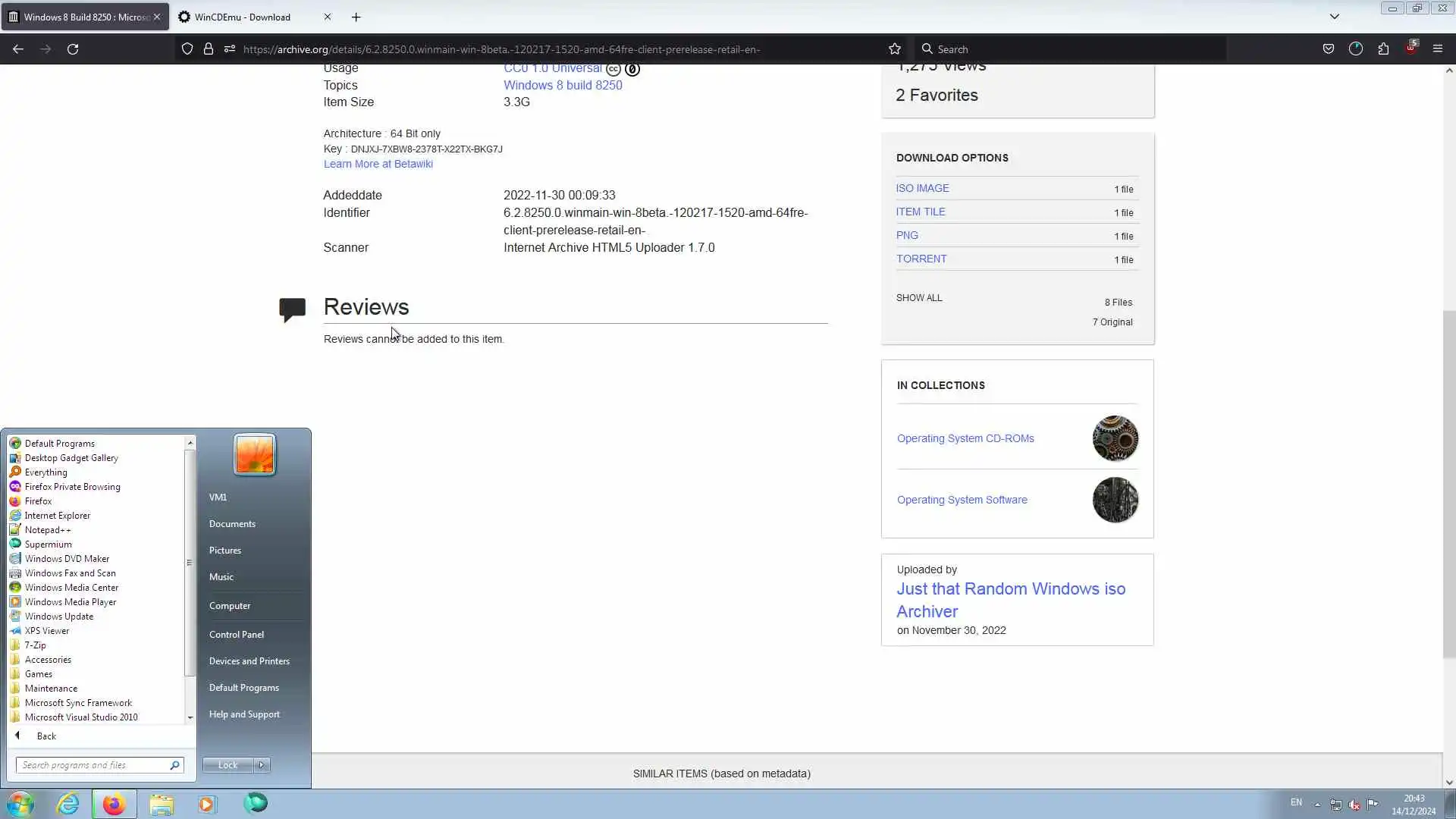
Task: Switch to WinCDEmu - Download tab
Action: tap(243, 17)
